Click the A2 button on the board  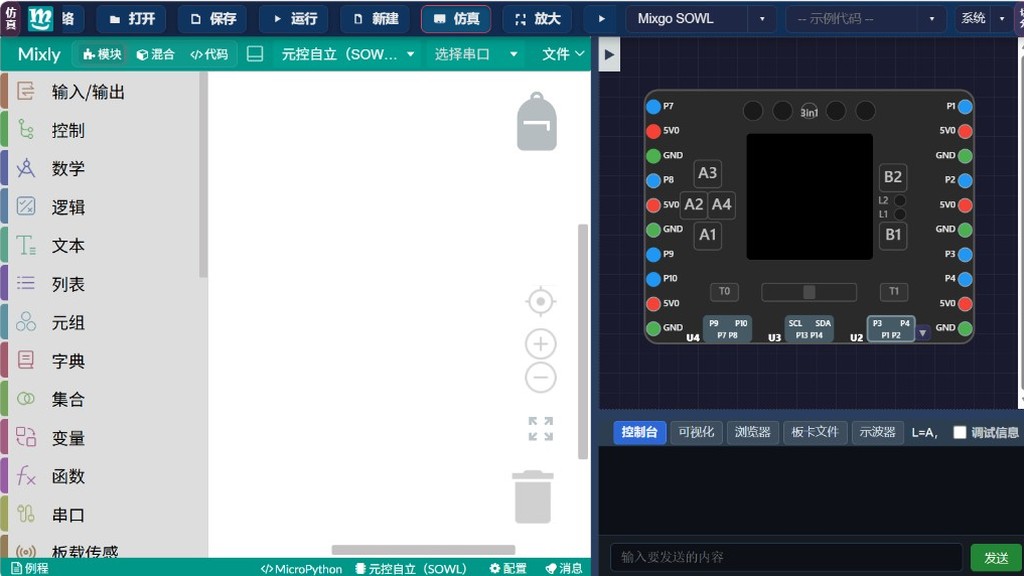click(x=694, y=204)
